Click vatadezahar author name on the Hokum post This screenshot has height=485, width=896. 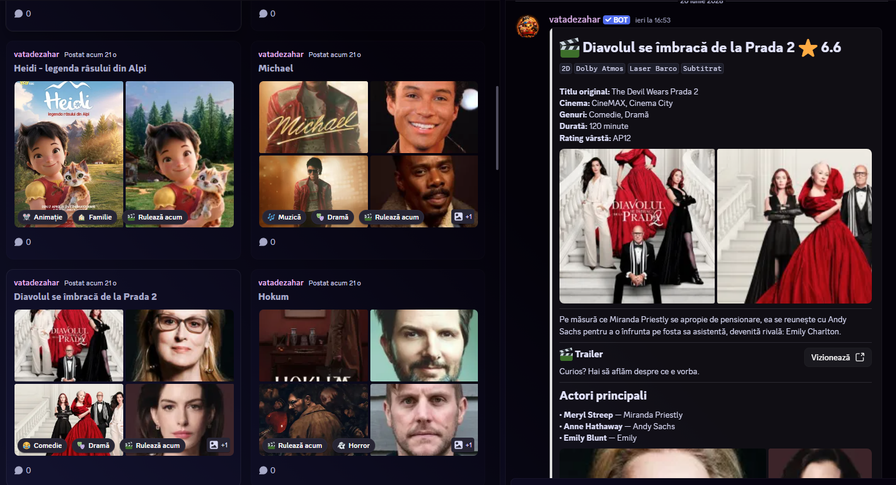click(x=281, y=283)
